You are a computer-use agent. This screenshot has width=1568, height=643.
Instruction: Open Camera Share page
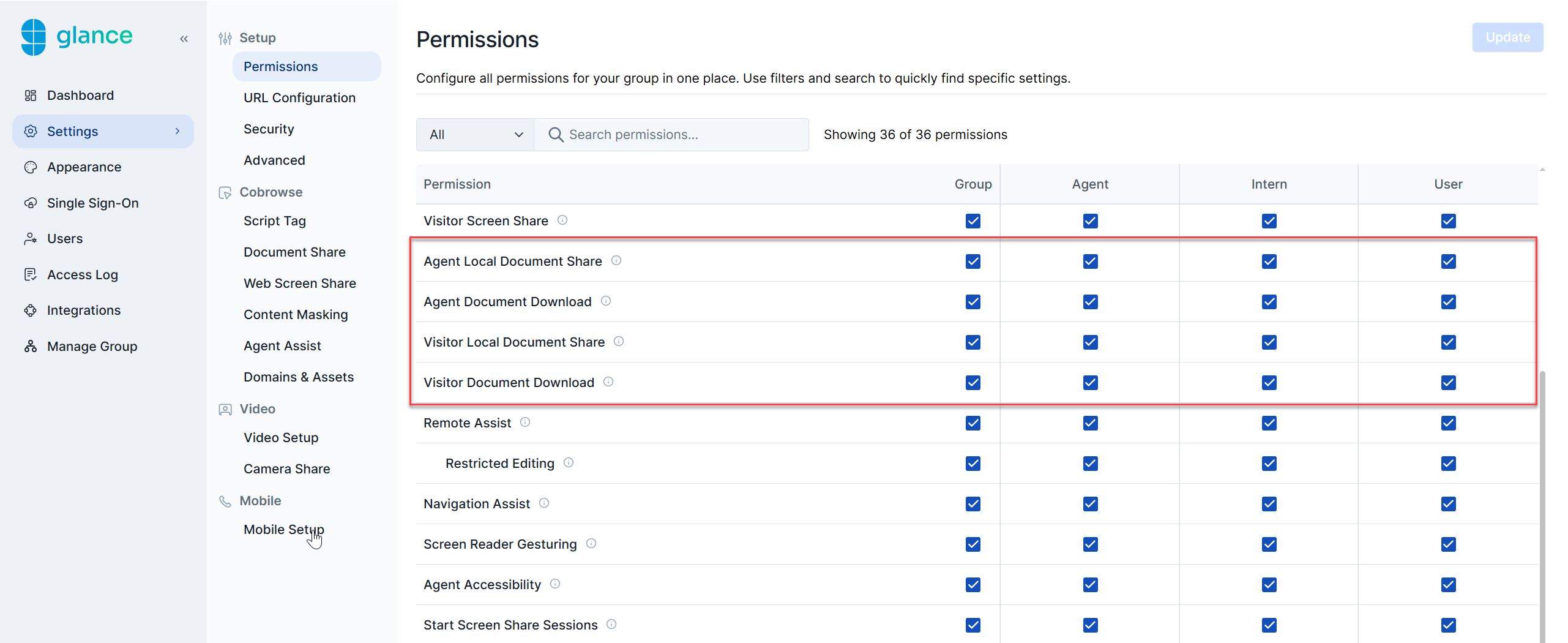pos(286,469)
